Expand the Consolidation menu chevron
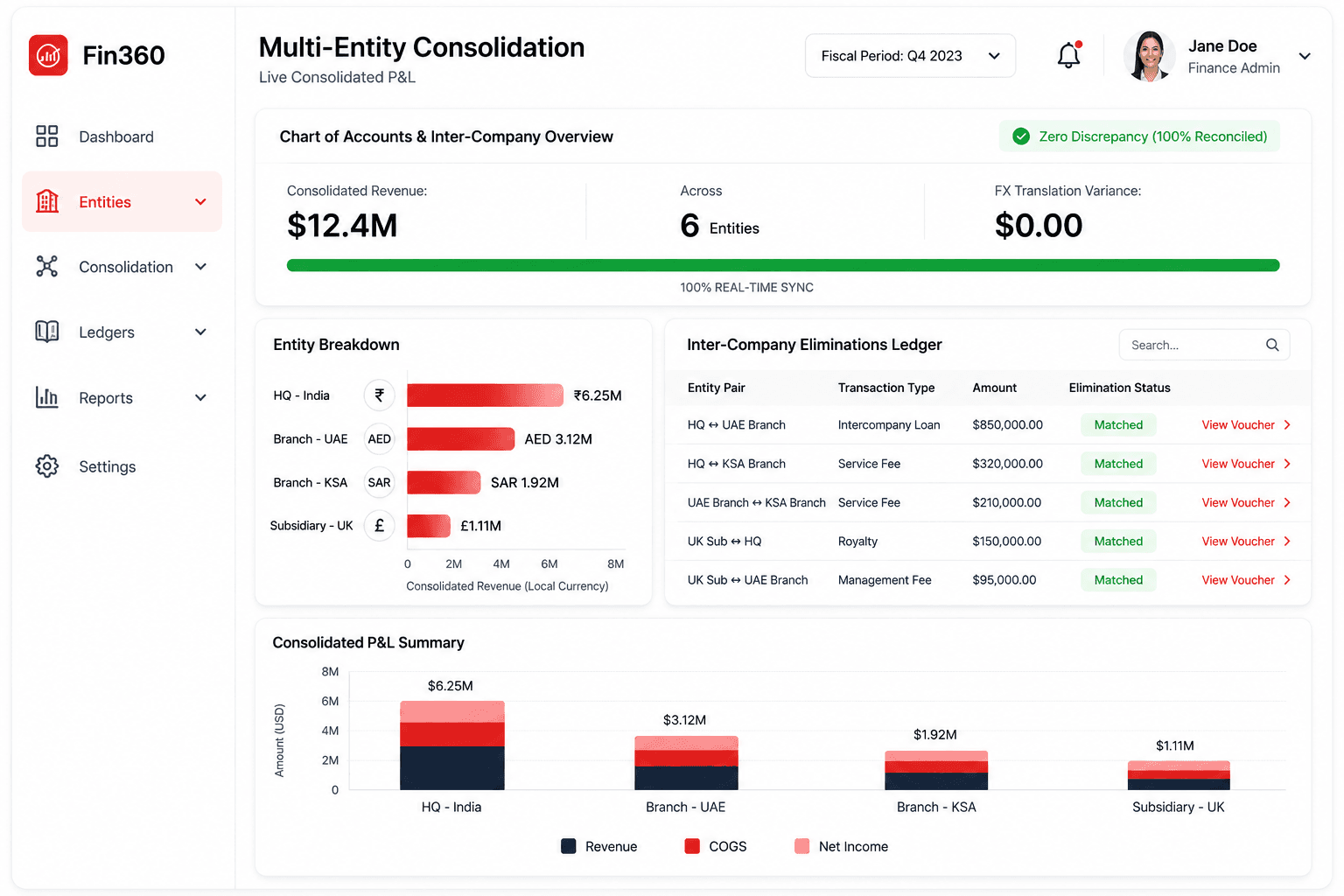The width and height of the screenshot is (1344, 896). coord(200,267)
